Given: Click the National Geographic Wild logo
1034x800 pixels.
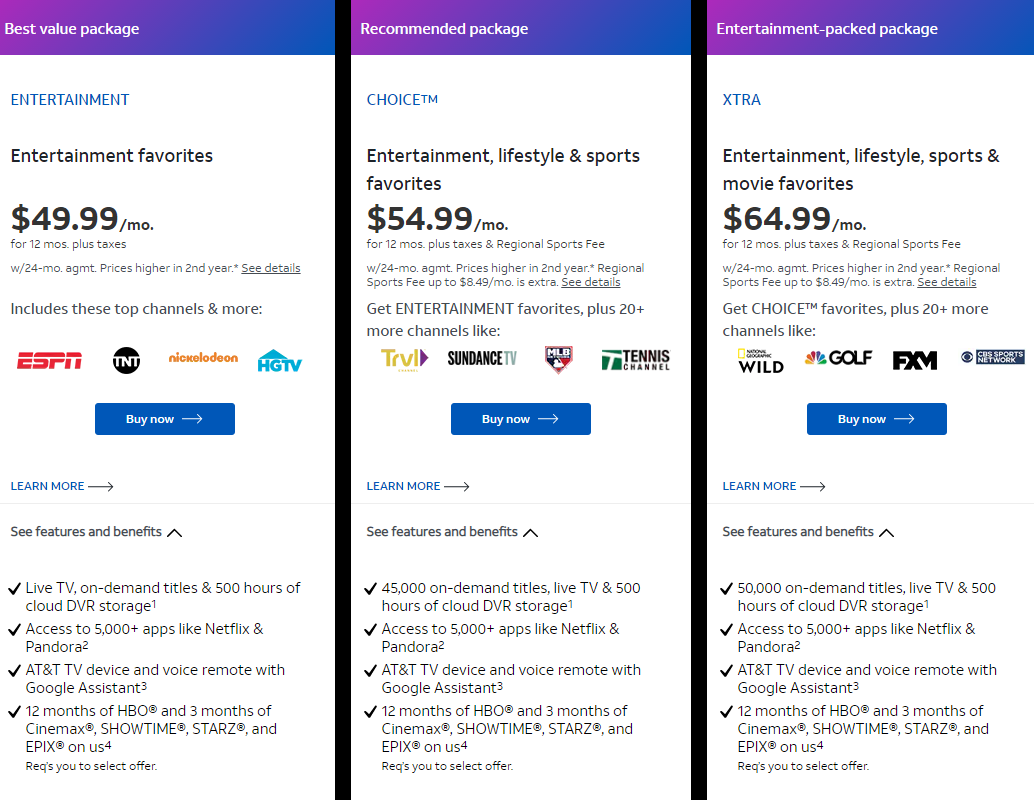Looking at the screenshot, I should (760, 360).
